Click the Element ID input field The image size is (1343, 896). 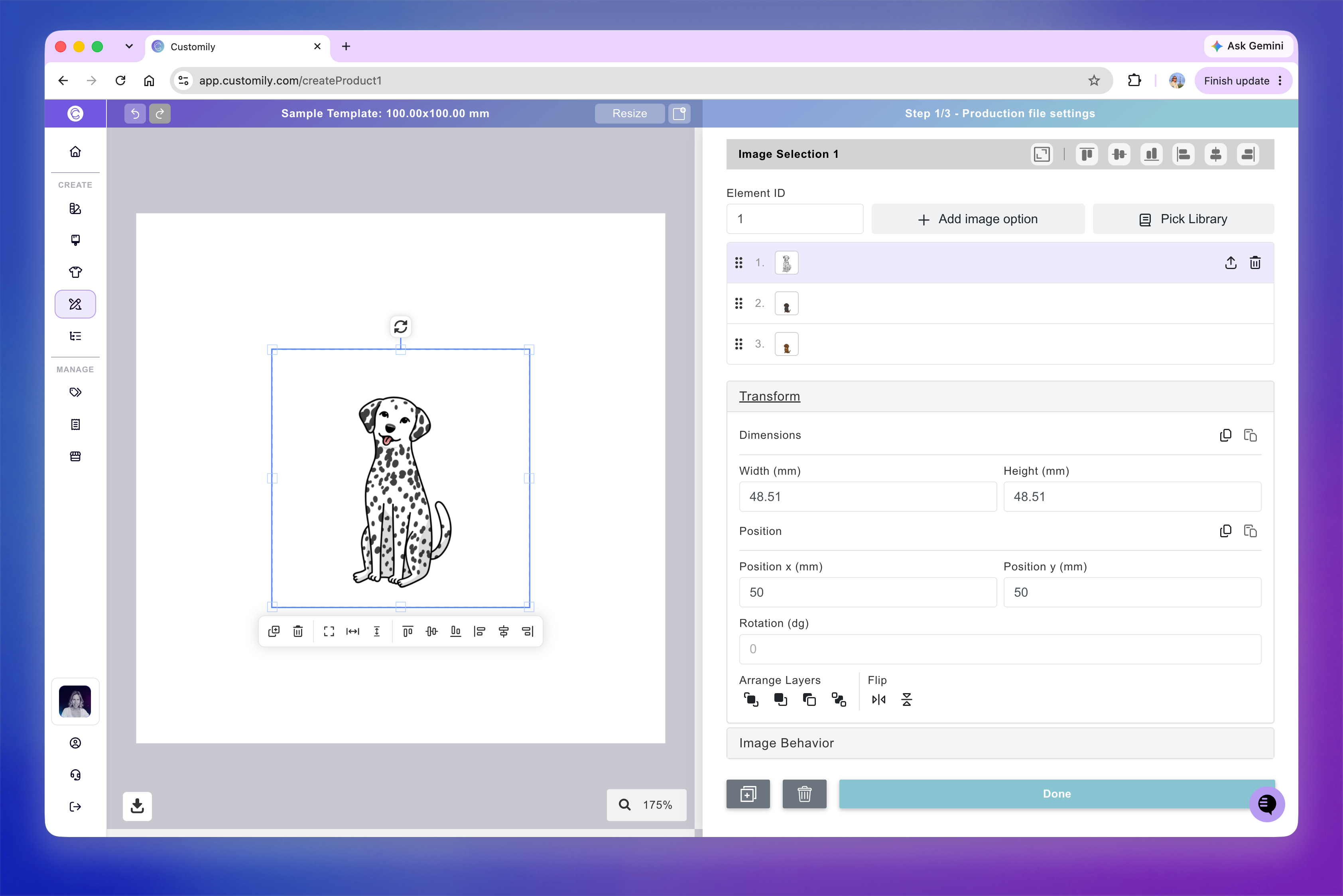tap(795, 219)
